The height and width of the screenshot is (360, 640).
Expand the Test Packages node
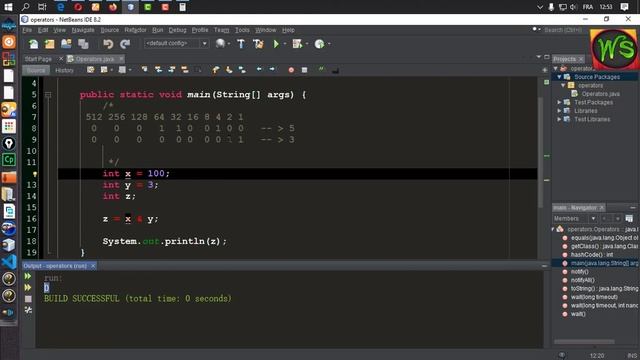coord(559,102)
